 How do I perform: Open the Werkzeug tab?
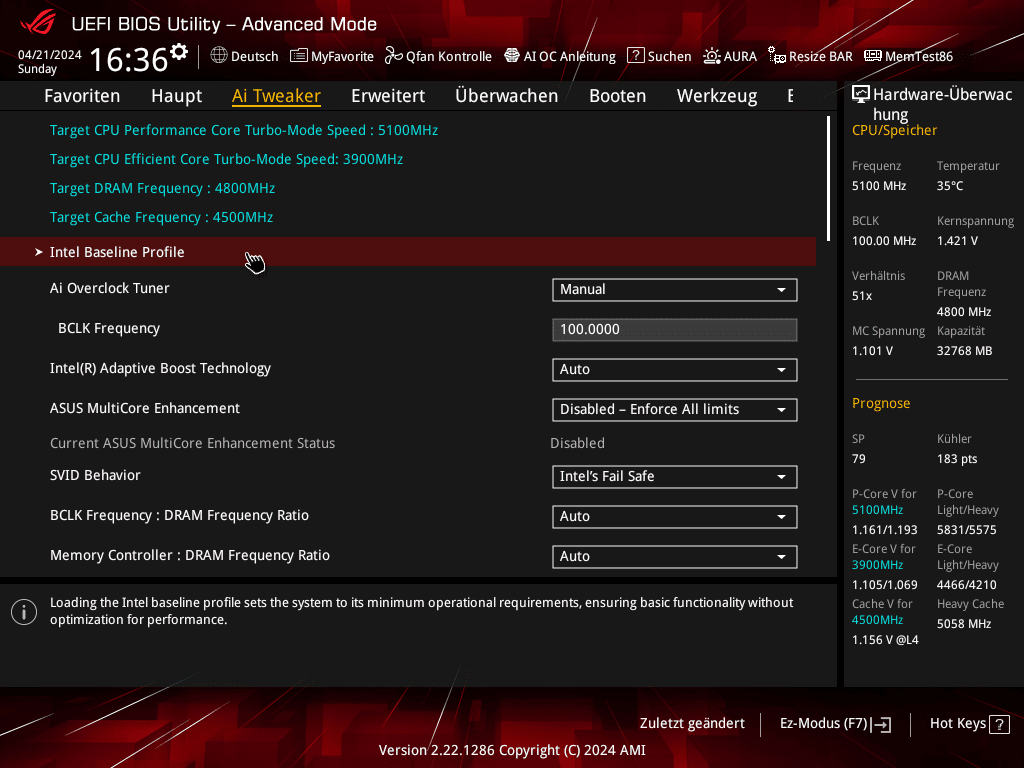point(717,96)
